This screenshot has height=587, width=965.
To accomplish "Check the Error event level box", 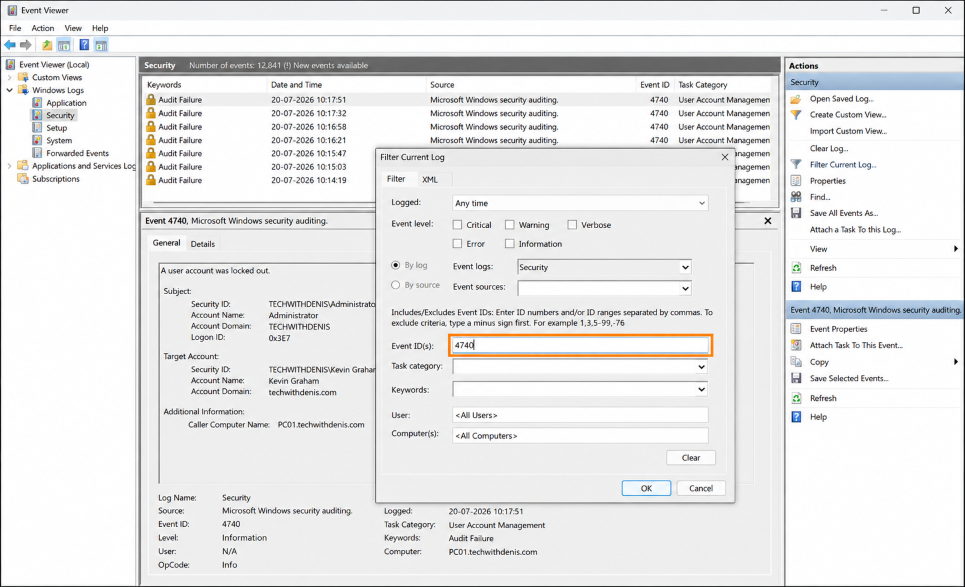I will [x=457, y=244].
